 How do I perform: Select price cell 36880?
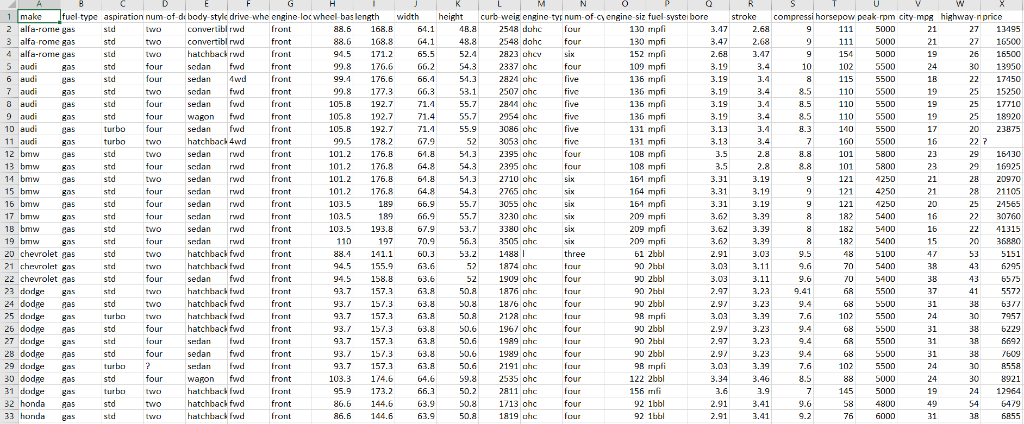coord(1002,242)
